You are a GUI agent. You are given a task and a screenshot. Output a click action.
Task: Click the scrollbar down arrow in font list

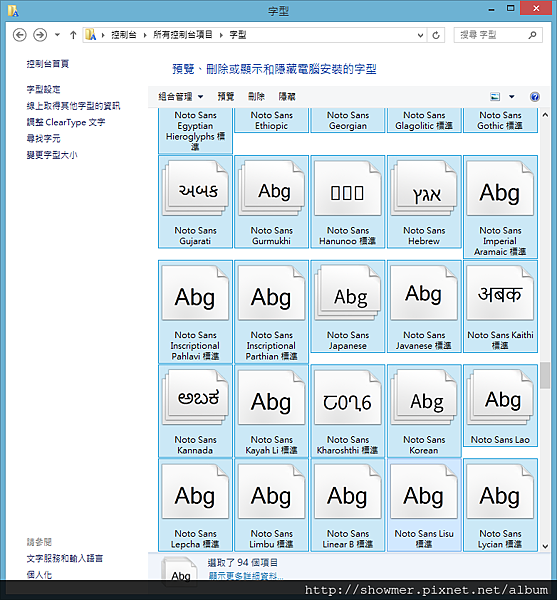(x=545, y=546)
